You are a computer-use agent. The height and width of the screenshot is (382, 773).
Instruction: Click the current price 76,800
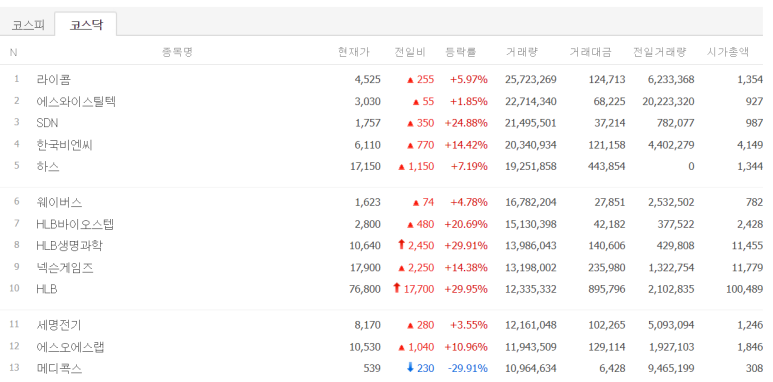point(365,289)
